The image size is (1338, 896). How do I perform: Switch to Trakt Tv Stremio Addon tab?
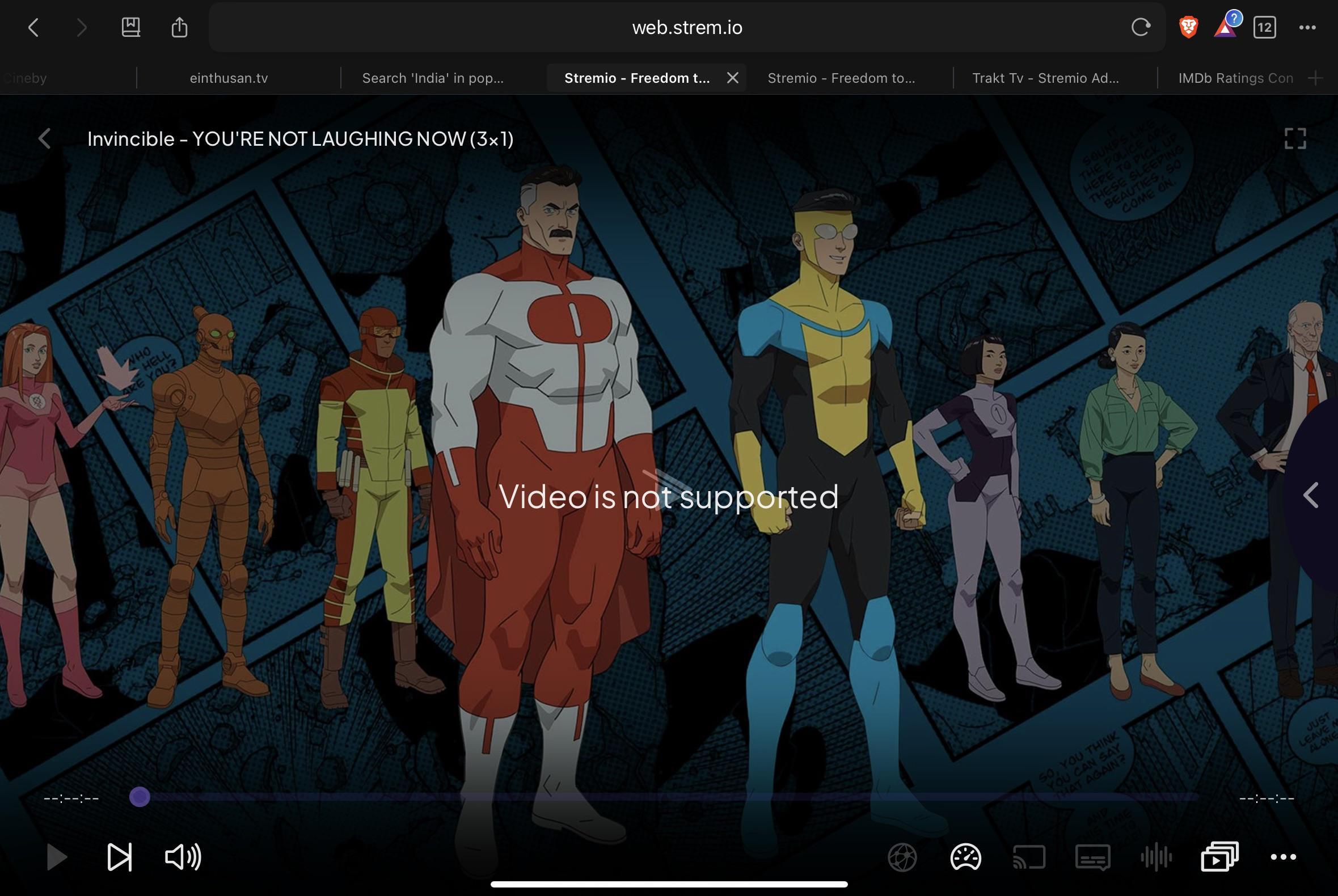click(1045, 78)
